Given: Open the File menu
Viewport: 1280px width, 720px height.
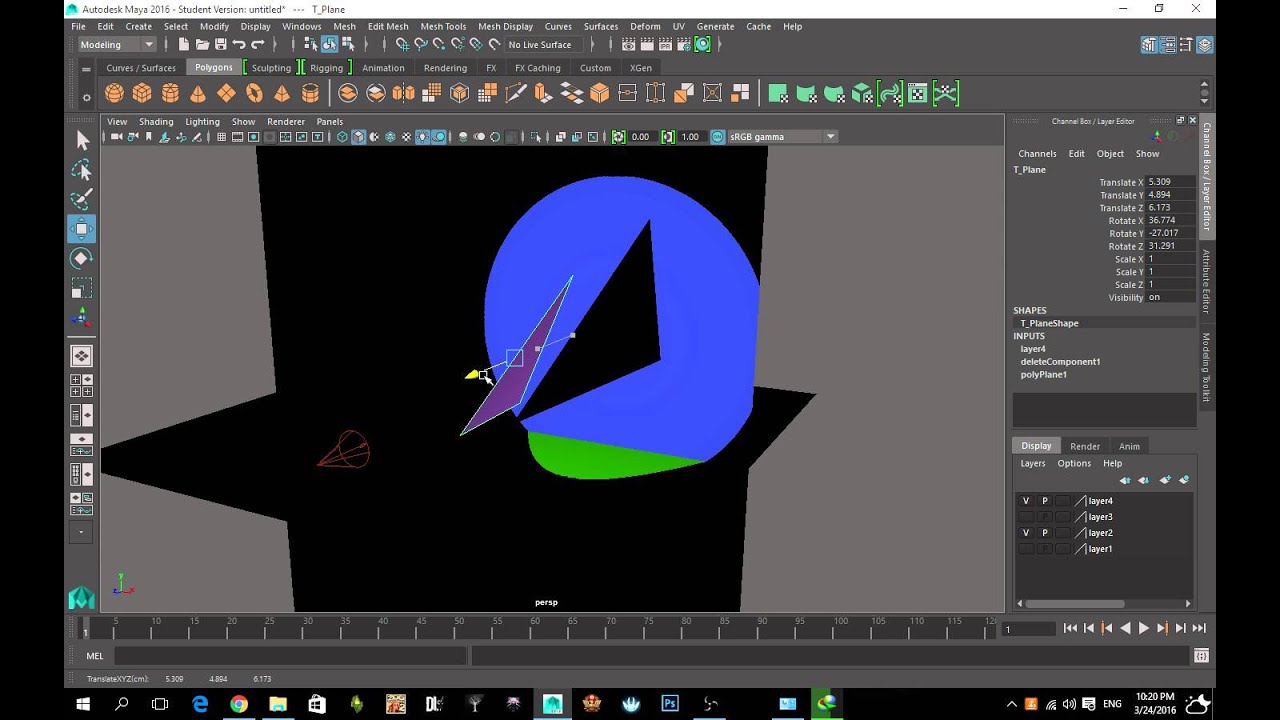Looking at the screenshot, I should click(78, 26).
